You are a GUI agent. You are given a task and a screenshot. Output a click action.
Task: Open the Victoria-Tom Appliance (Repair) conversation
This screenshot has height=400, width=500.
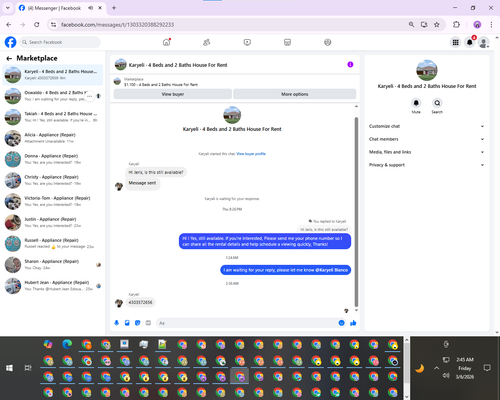coord(53,201)
